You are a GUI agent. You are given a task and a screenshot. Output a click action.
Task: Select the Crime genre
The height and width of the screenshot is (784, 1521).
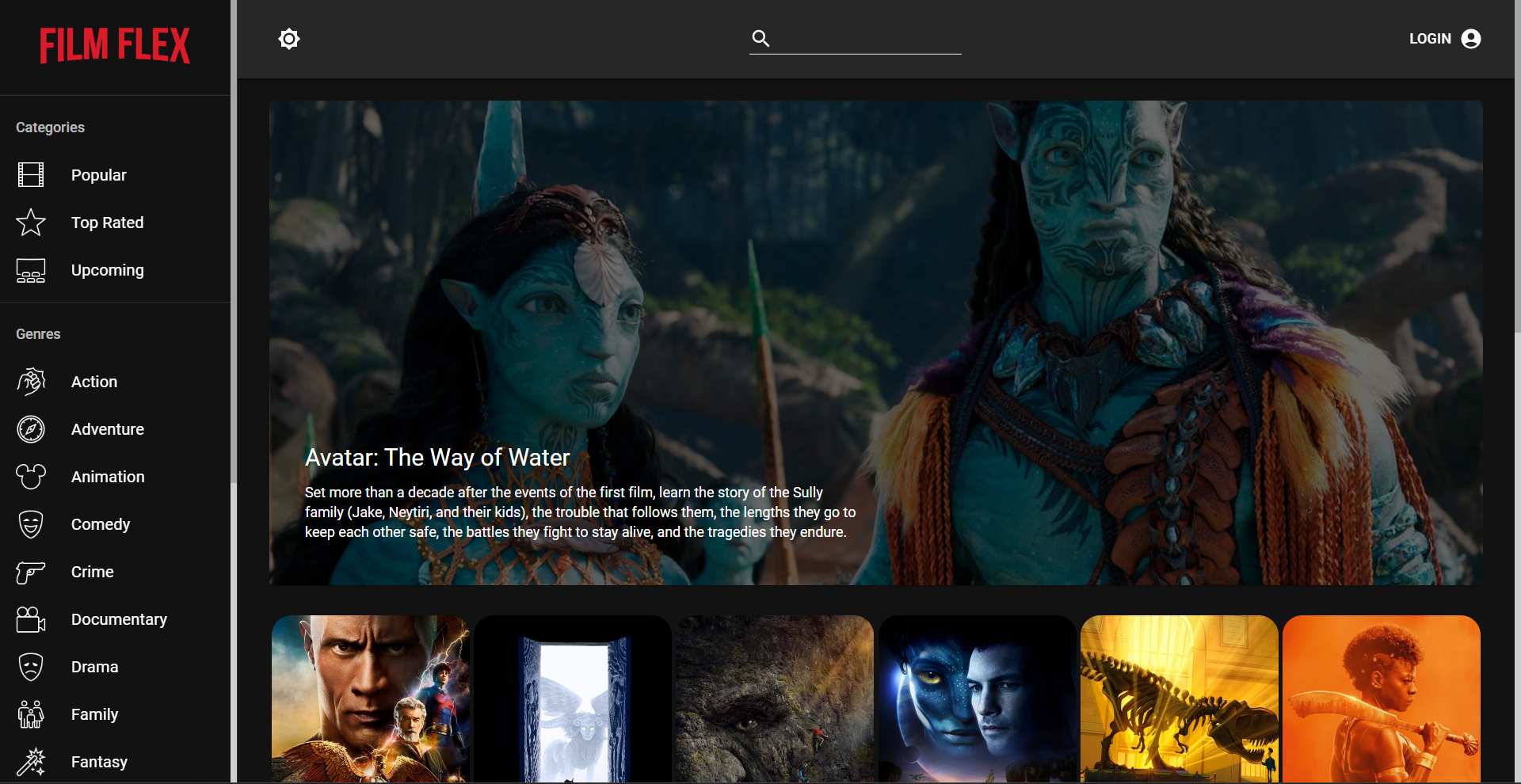coord(115,572)
